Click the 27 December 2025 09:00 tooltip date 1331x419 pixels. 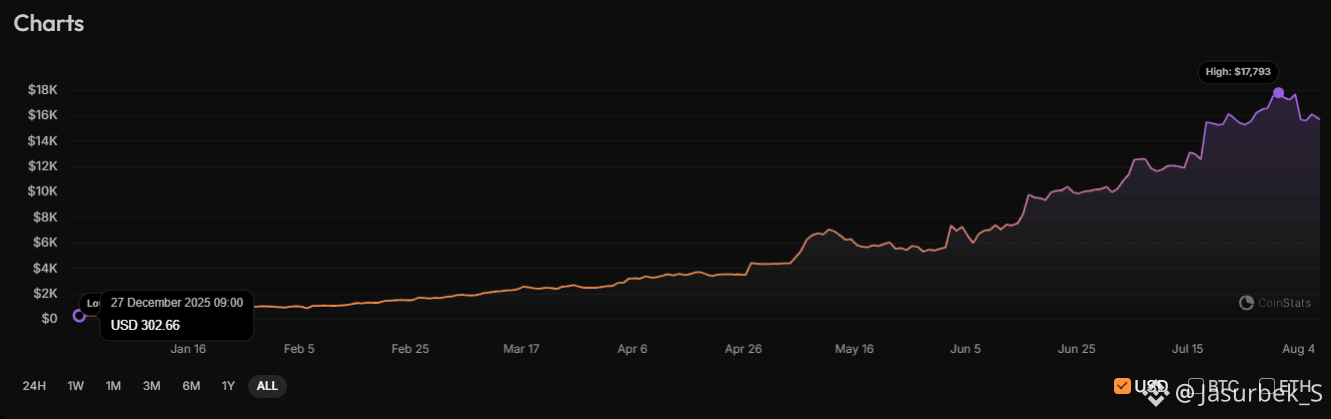click(x=177, y=303)
